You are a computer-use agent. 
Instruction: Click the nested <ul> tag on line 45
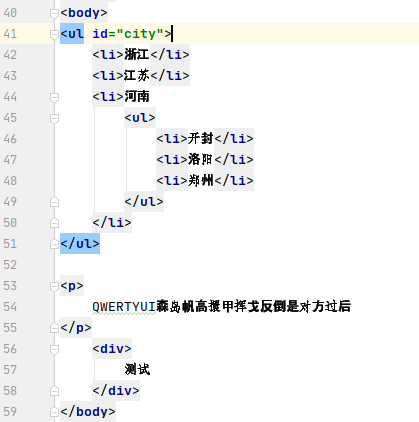140,118
